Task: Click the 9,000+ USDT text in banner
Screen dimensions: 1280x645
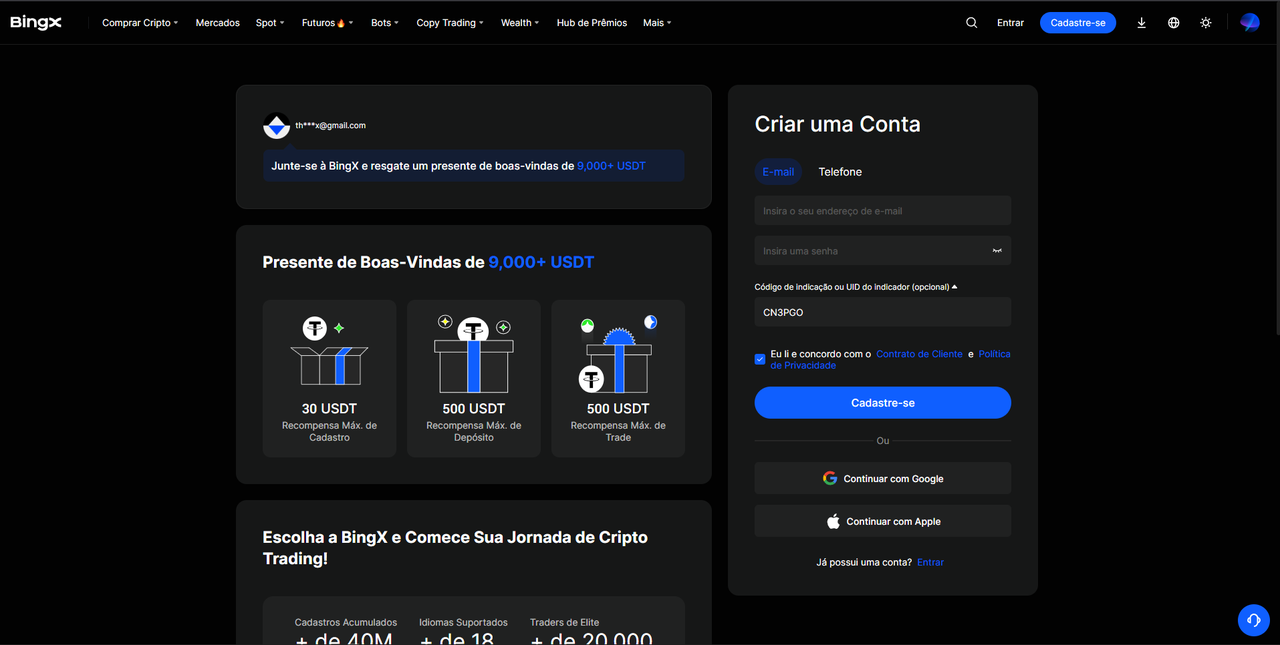Action: coord(611,166)
